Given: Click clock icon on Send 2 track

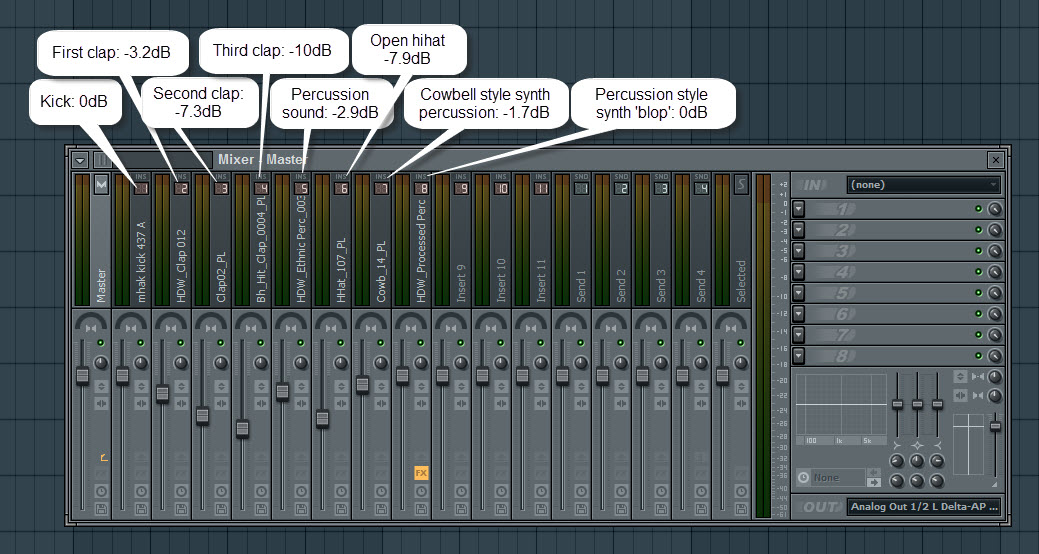Looking at the screenshot, I should (x=621, y=491).
